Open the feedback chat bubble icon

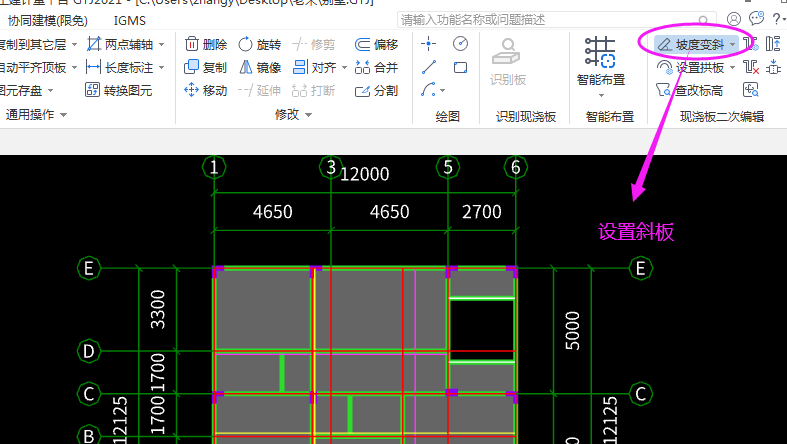(x=756, y=19)
